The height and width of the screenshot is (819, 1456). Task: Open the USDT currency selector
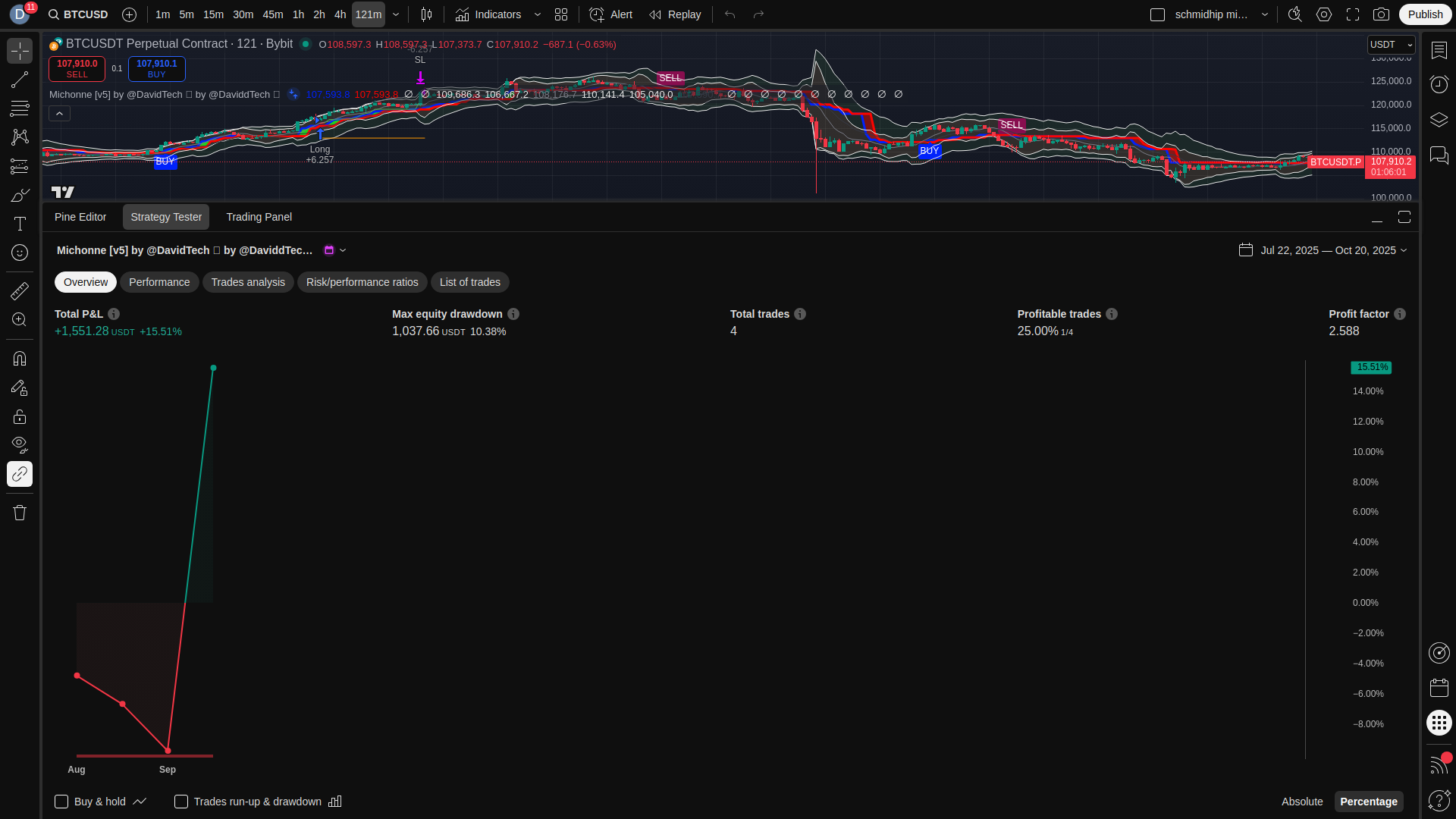[1390, 45]
